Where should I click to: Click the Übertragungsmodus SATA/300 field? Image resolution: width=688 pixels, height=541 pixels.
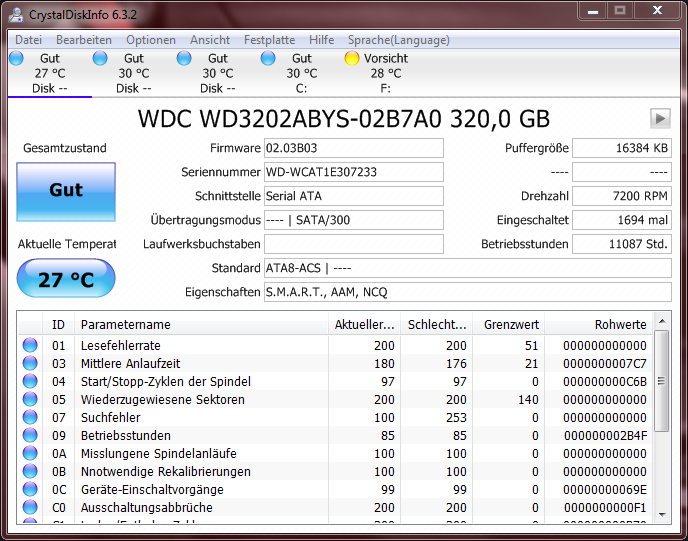[x=354, y=220]
